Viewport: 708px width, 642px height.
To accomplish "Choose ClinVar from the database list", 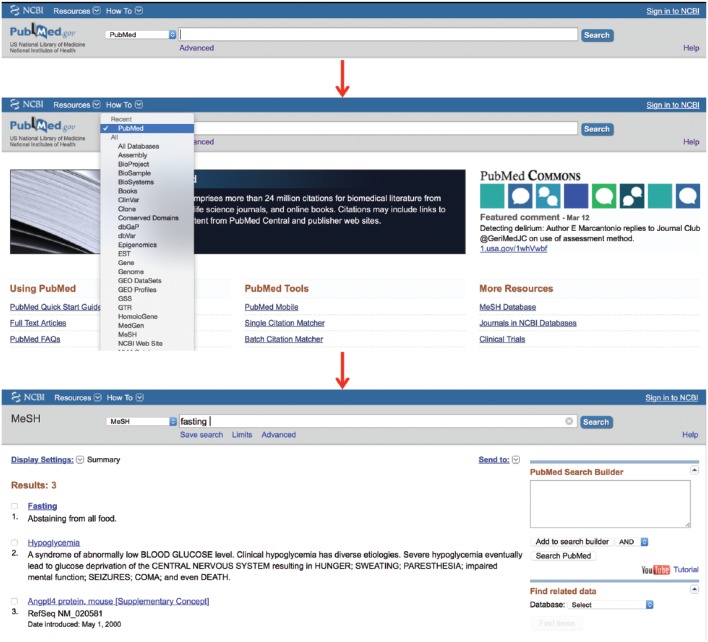I will click(128, 200).
